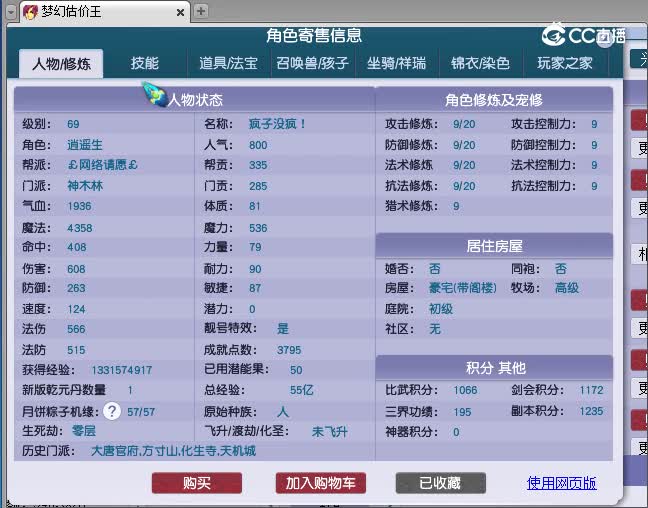This screenshot has width=648, height=508.
Task: Open the 技能 tab
Action: click(145, 63)
